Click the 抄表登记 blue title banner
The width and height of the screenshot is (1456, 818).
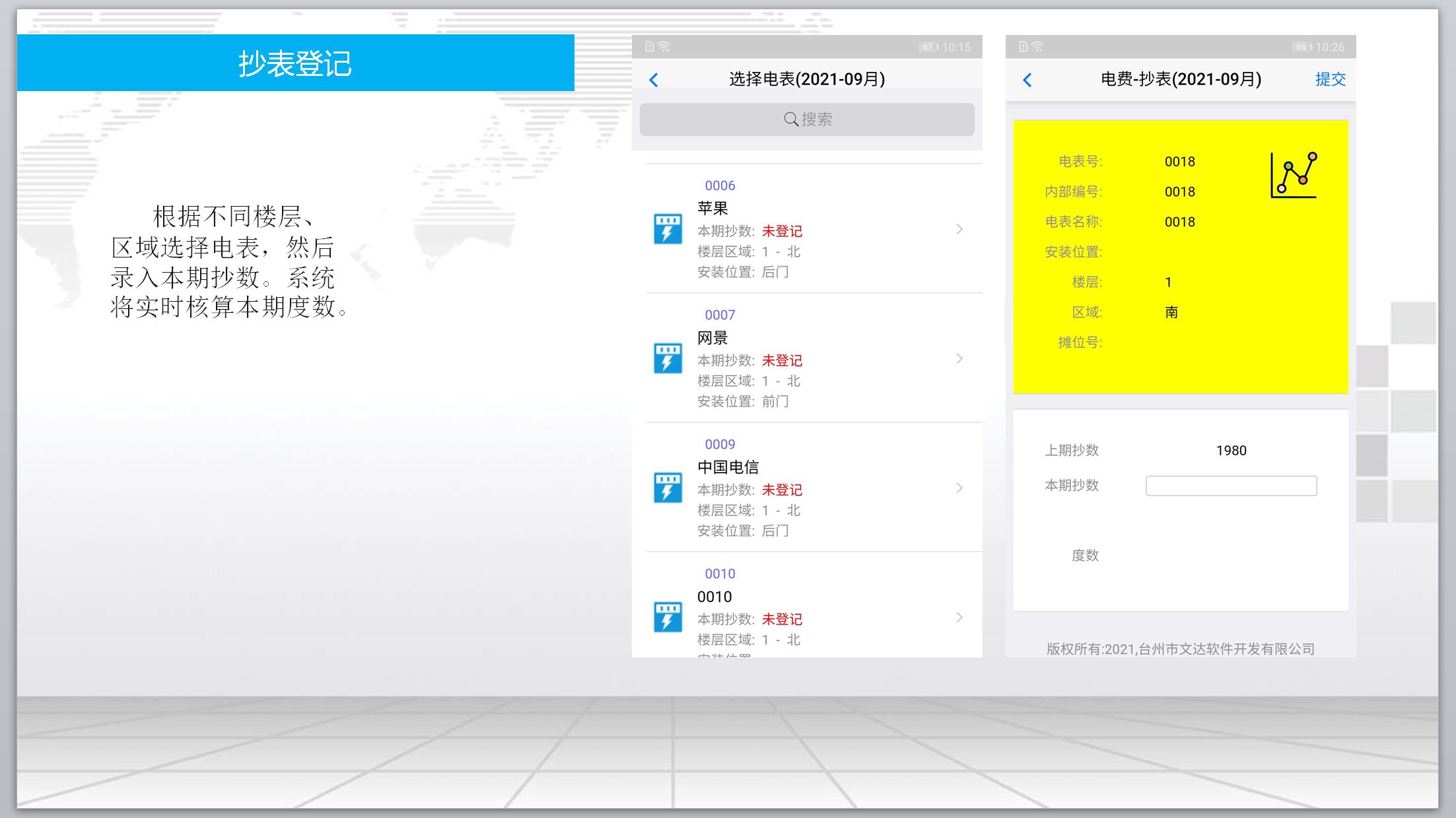pos(295,63)
